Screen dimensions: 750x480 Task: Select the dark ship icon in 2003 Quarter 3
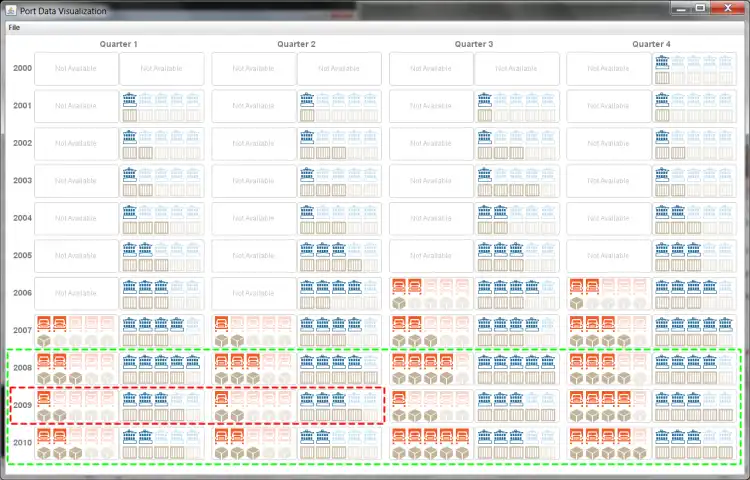(x=485, y=174)
